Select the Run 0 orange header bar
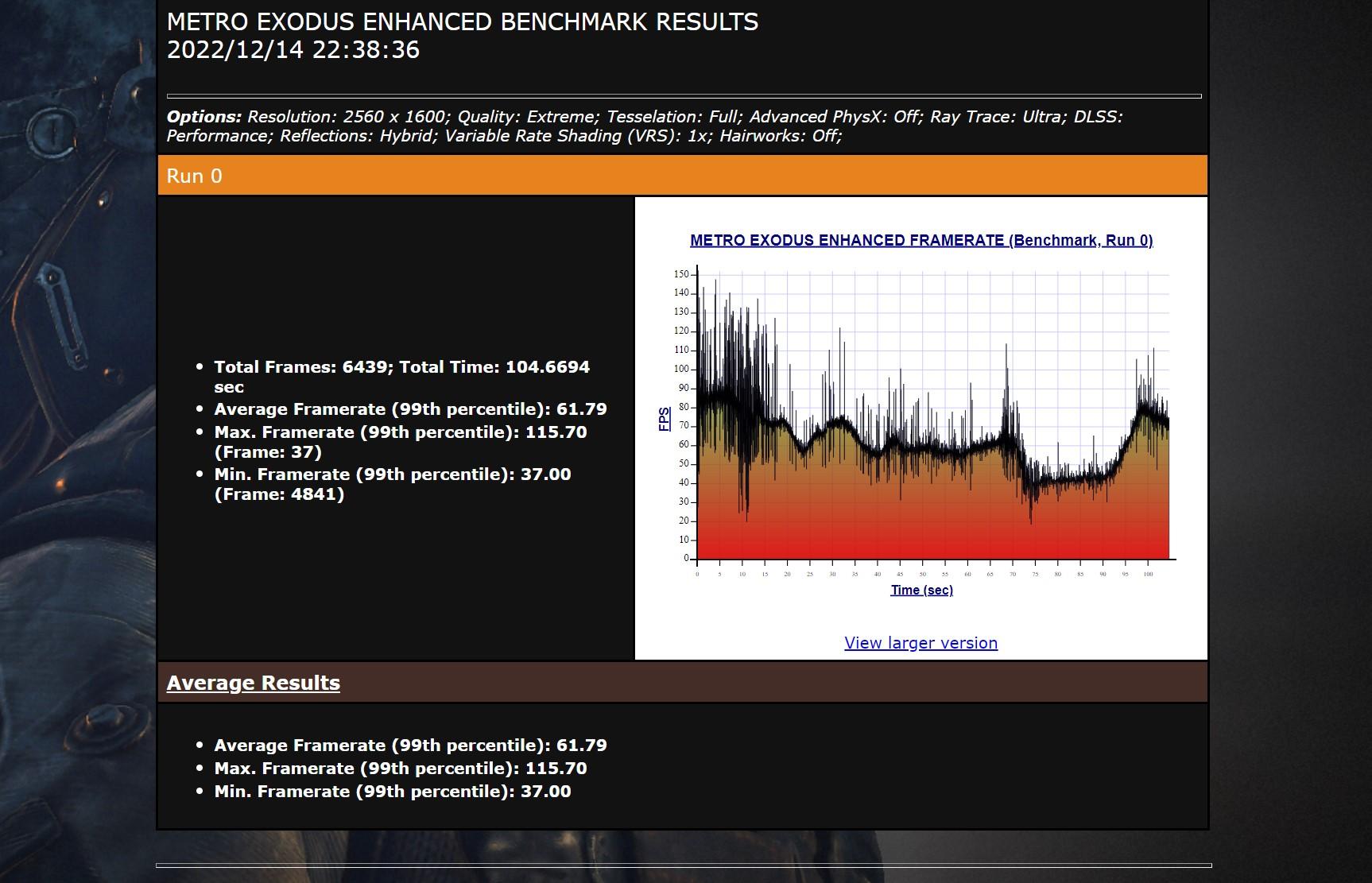 (683, 176)
